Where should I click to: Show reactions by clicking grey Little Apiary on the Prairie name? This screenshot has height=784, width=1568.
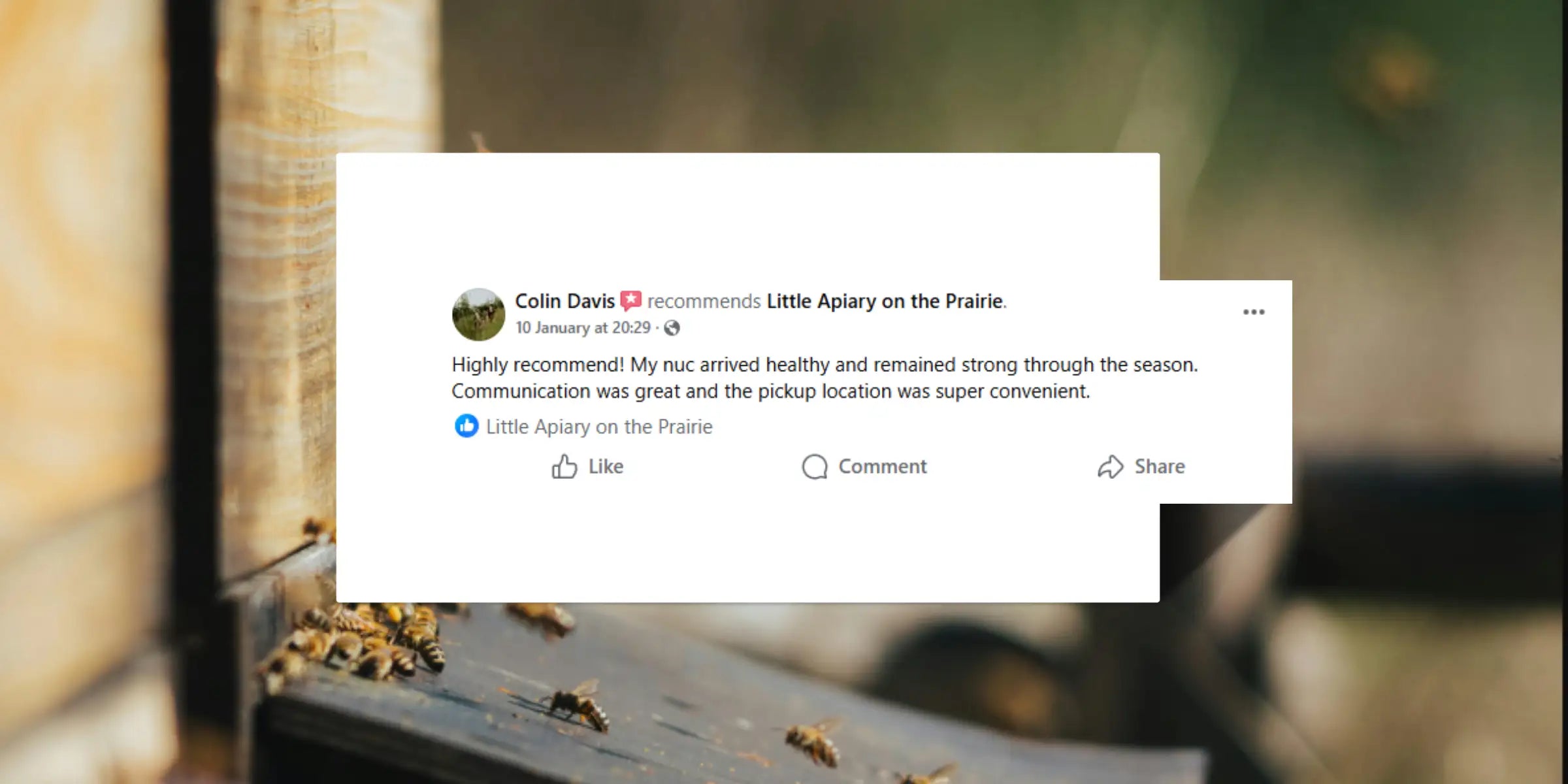pos(599,427)
